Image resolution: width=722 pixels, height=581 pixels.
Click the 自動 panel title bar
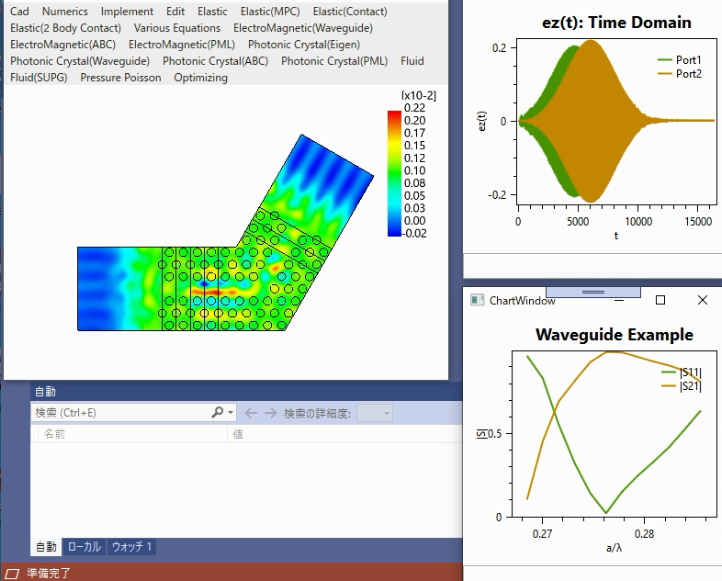246,391
